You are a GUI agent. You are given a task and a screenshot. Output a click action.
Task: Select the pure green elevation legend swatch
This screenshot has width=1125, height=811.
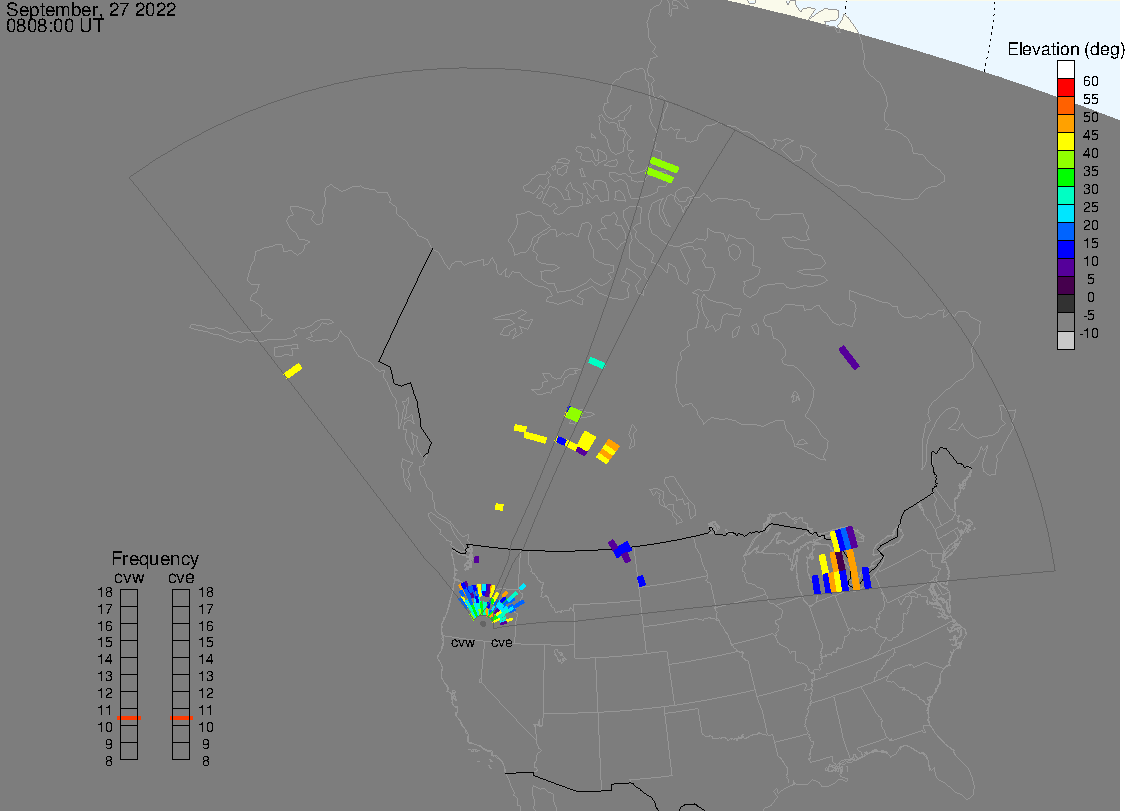(x=1065, y=177)
